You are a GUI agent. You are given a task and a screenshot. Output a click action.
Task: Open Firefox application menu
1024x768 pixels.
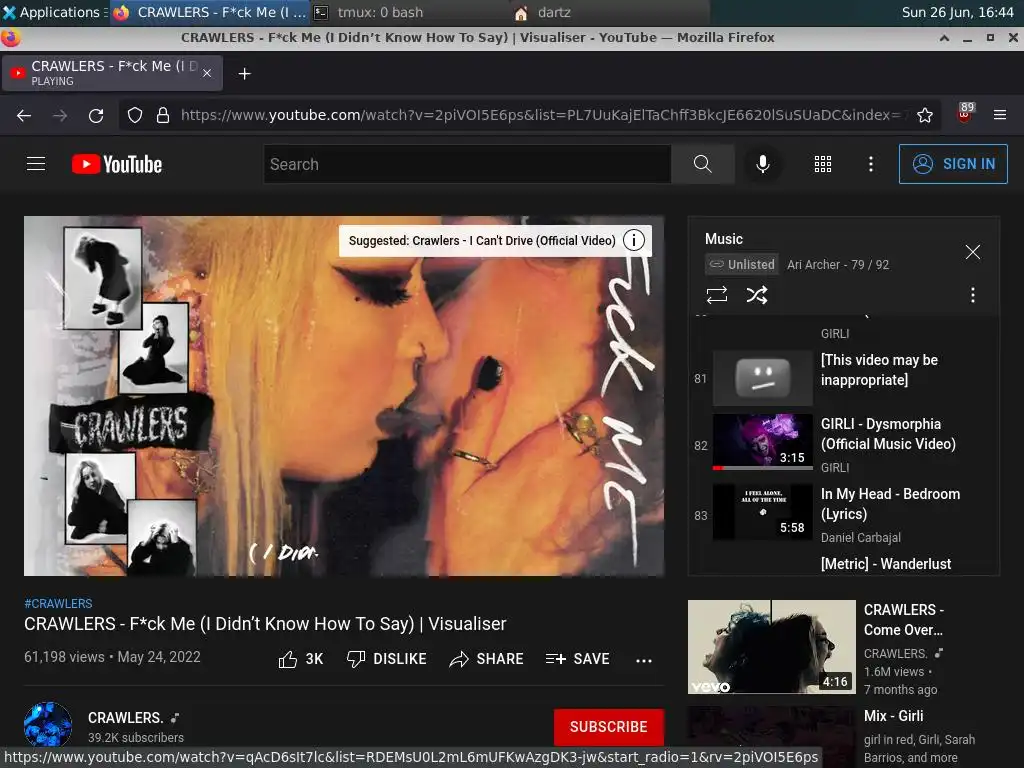pyautogui.click(x=1000, y=115)
